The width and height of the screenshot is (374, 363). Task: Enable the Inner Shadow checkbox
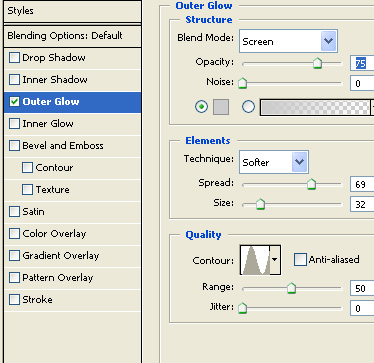14,79
